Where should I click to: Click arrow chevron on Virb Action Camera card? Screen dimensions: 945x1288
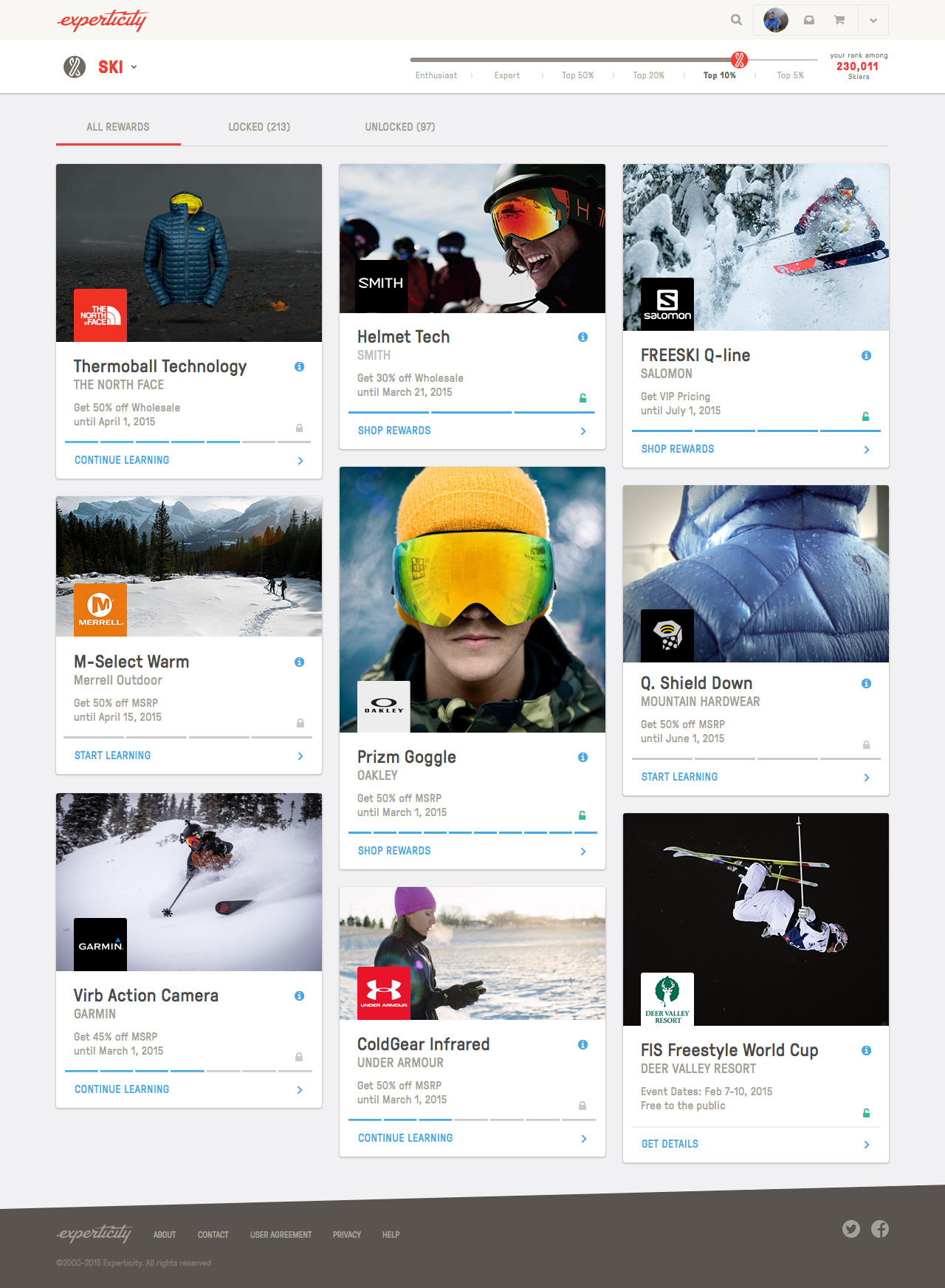pos(300,1089)
